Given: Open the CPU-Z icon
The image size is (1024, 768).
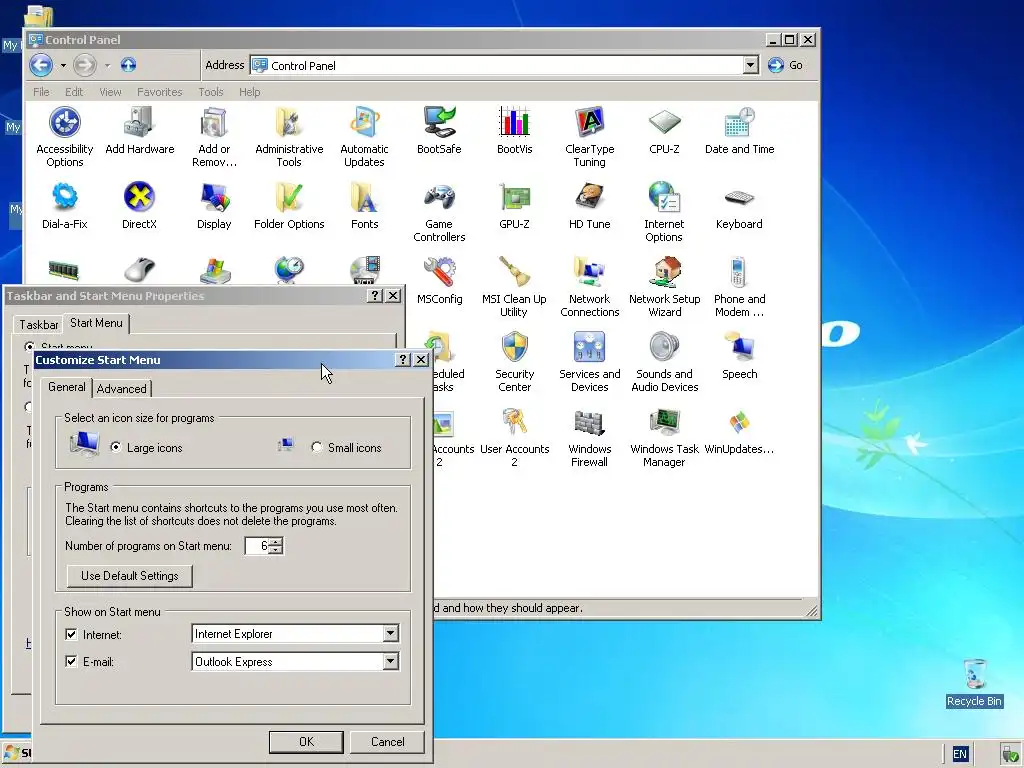Looking at the screenshot, I should [x=664, y=130].
